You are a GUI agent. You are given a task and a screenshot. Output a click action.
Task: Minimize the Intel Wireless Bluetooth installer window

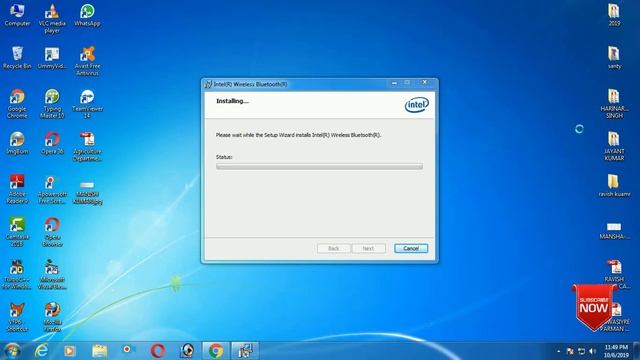point(394,83)
